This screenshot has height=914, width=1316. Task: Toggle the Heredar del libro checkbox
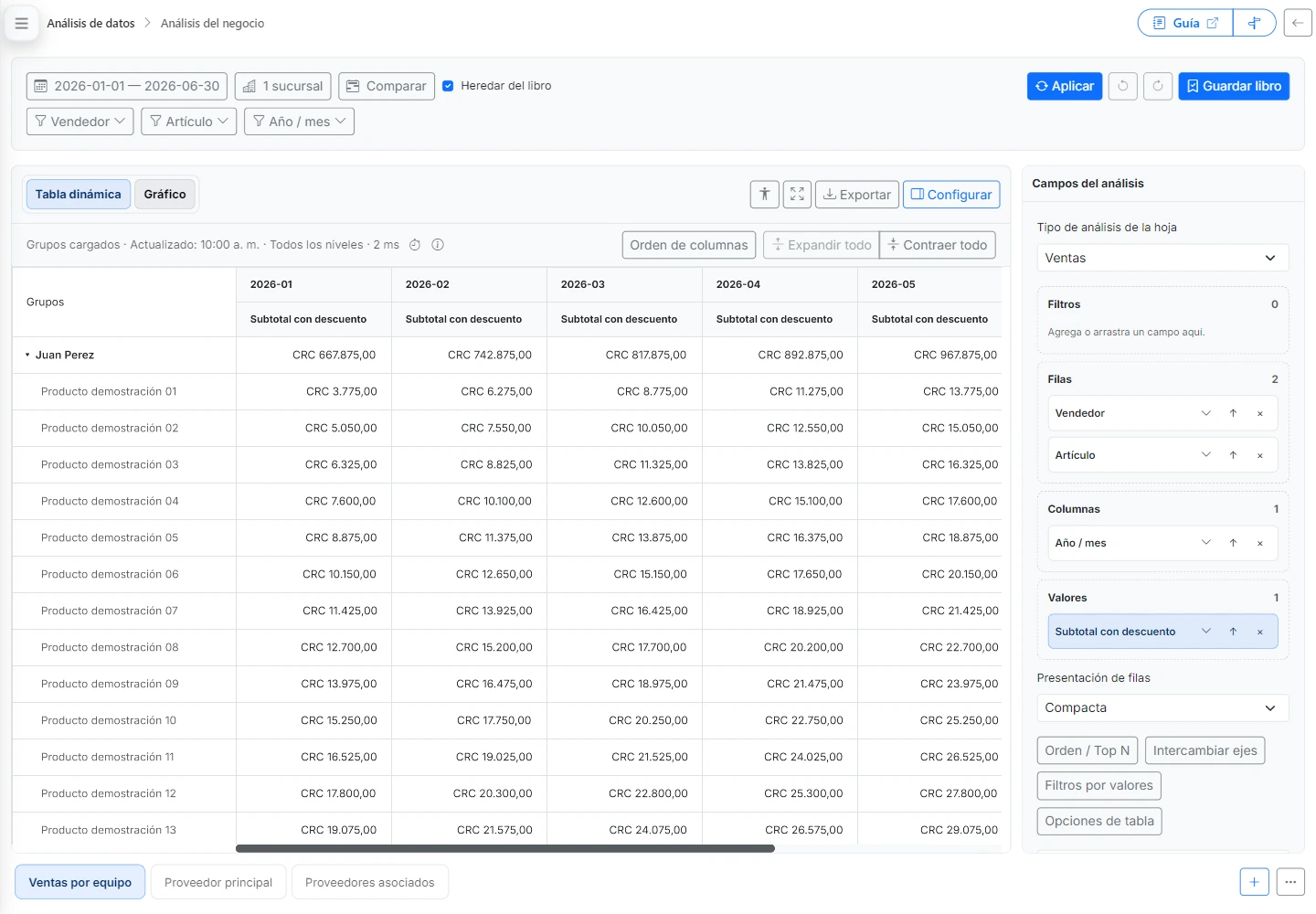coord(448,86)
